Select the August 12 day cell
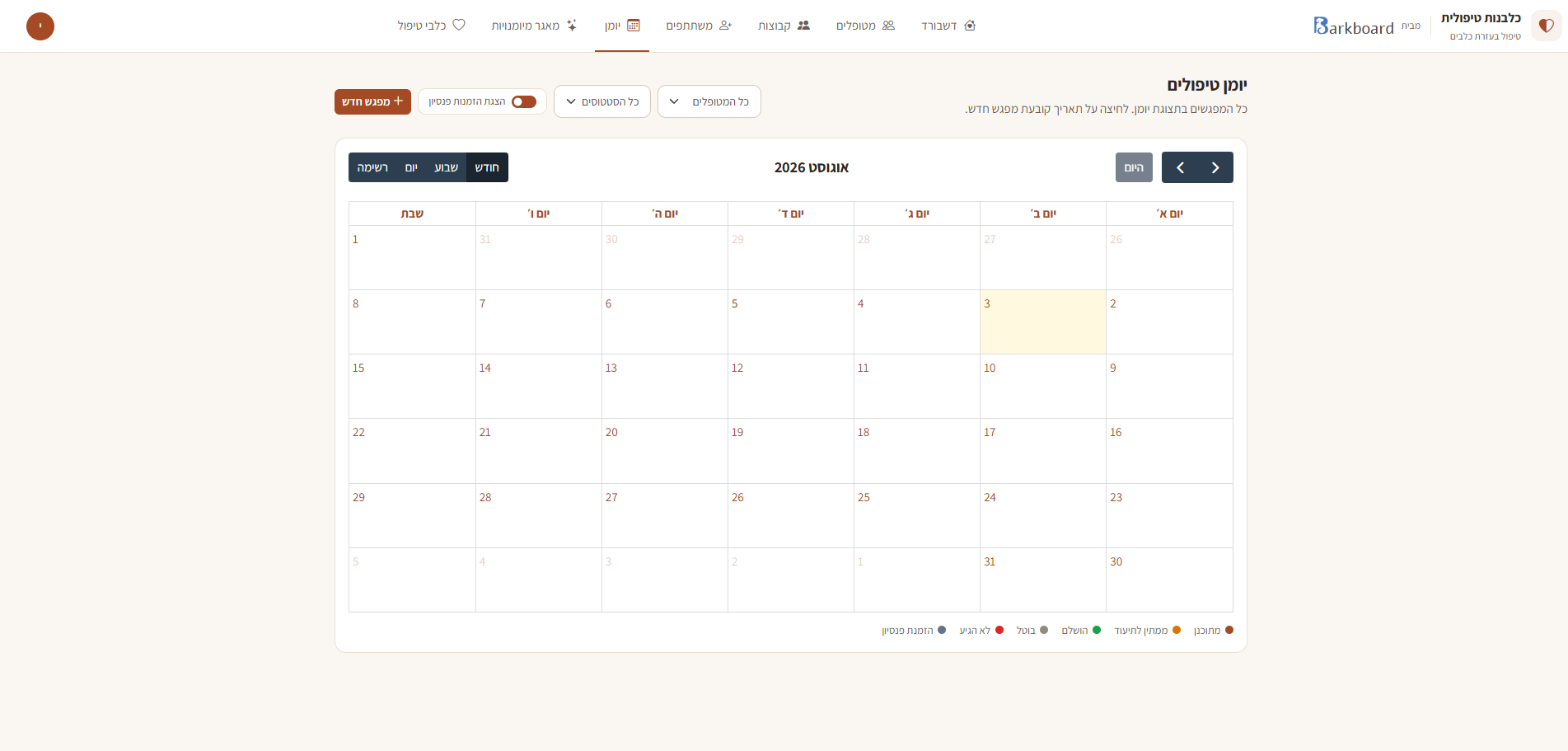Viewport: 1568px width, 751px height. [791, 386]
